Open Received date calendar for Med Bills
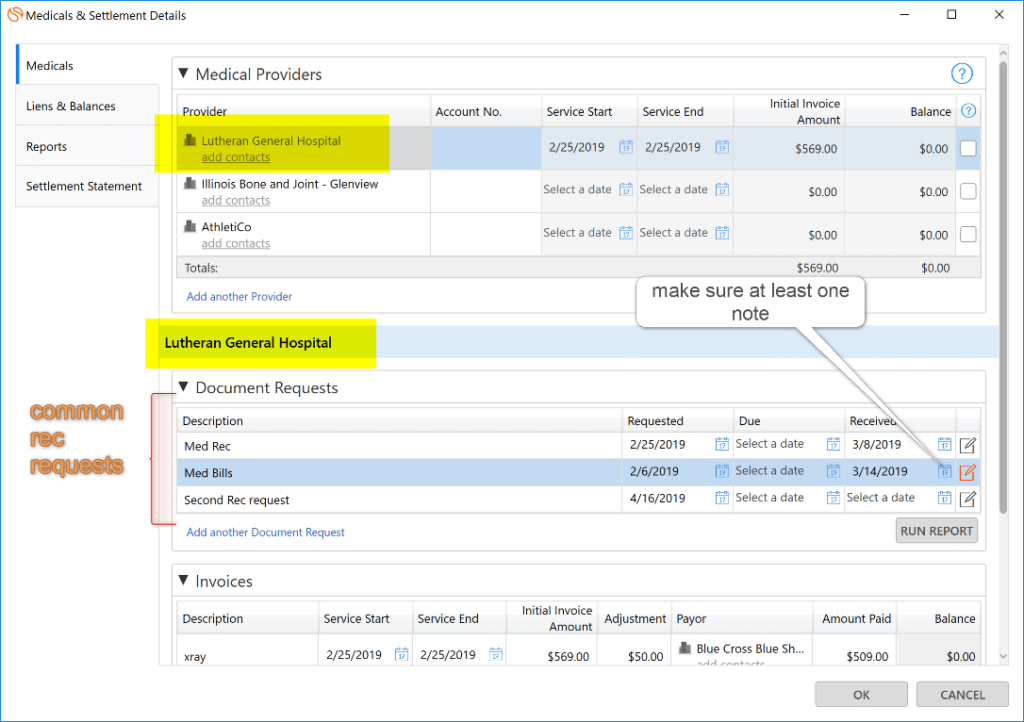The image size is (1024, 722). click(x=944, y=471)
